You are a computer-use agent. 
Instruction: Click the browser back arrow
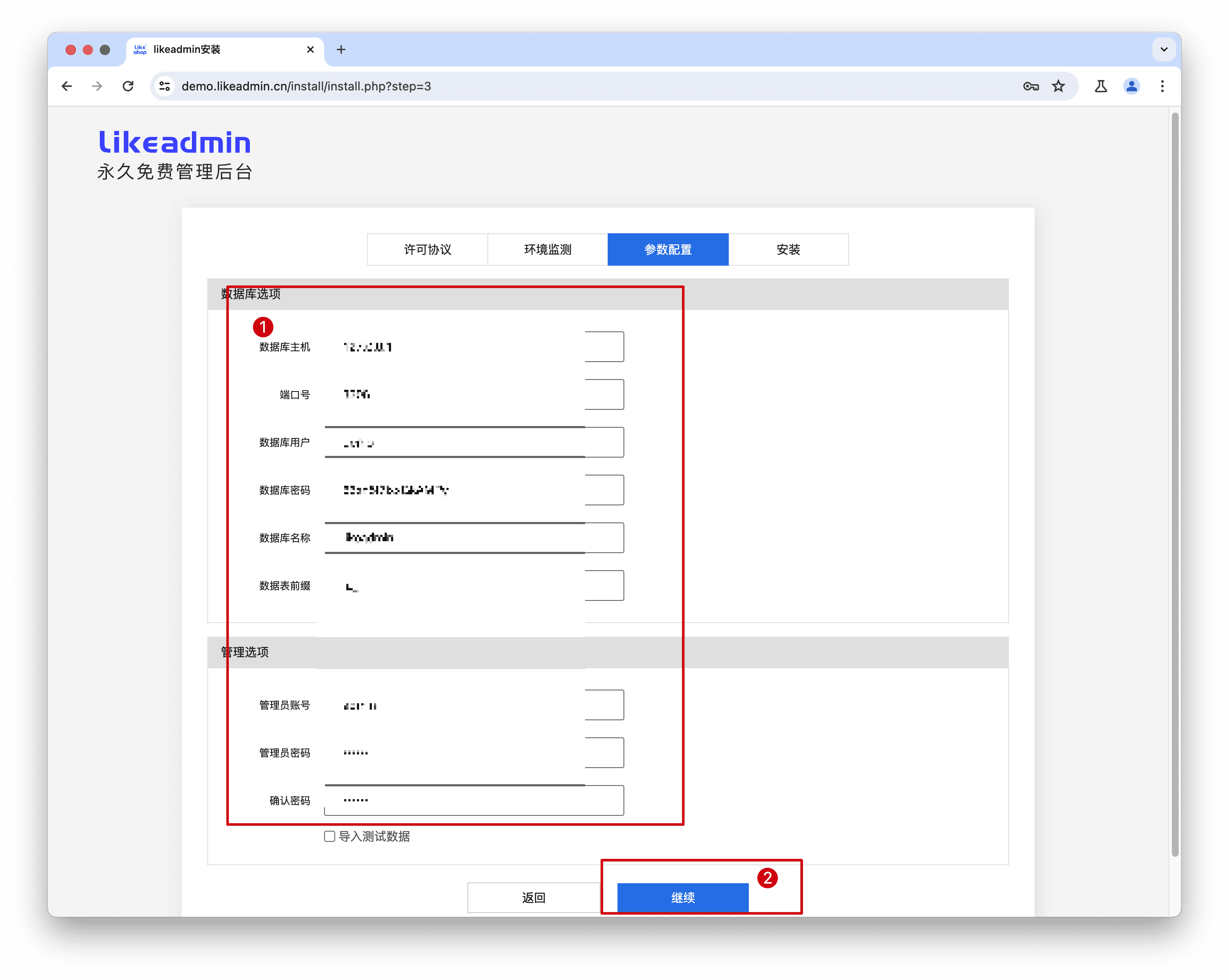point(67,86)
